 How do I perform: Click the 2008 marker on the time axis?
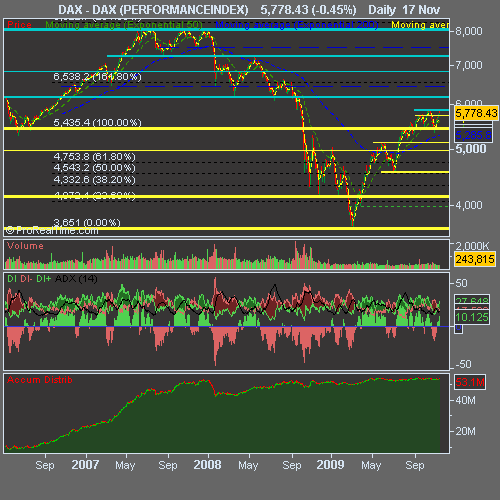(x=207, y=465)
